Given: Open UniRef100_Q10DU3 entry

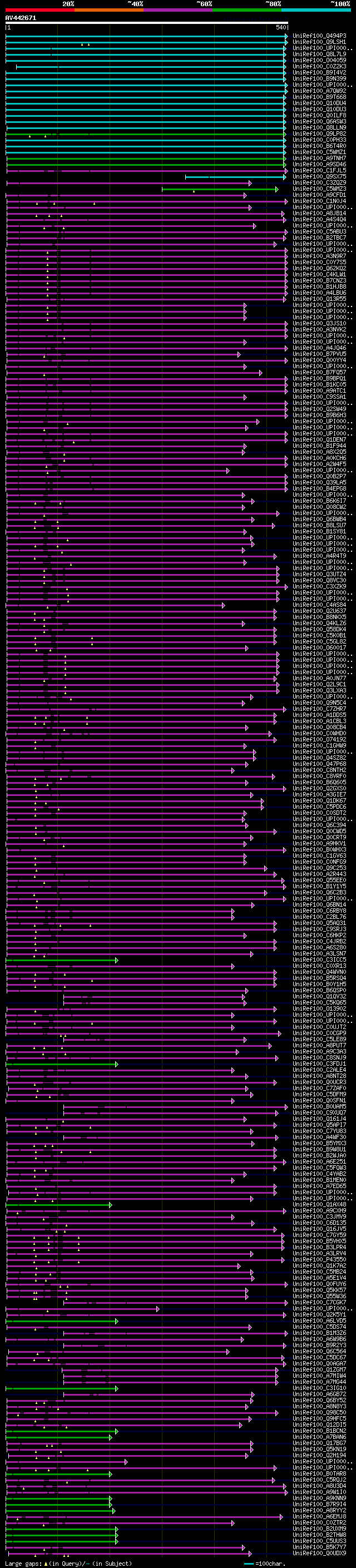Looking at the screenshot, I should click(x=319, y=109).
